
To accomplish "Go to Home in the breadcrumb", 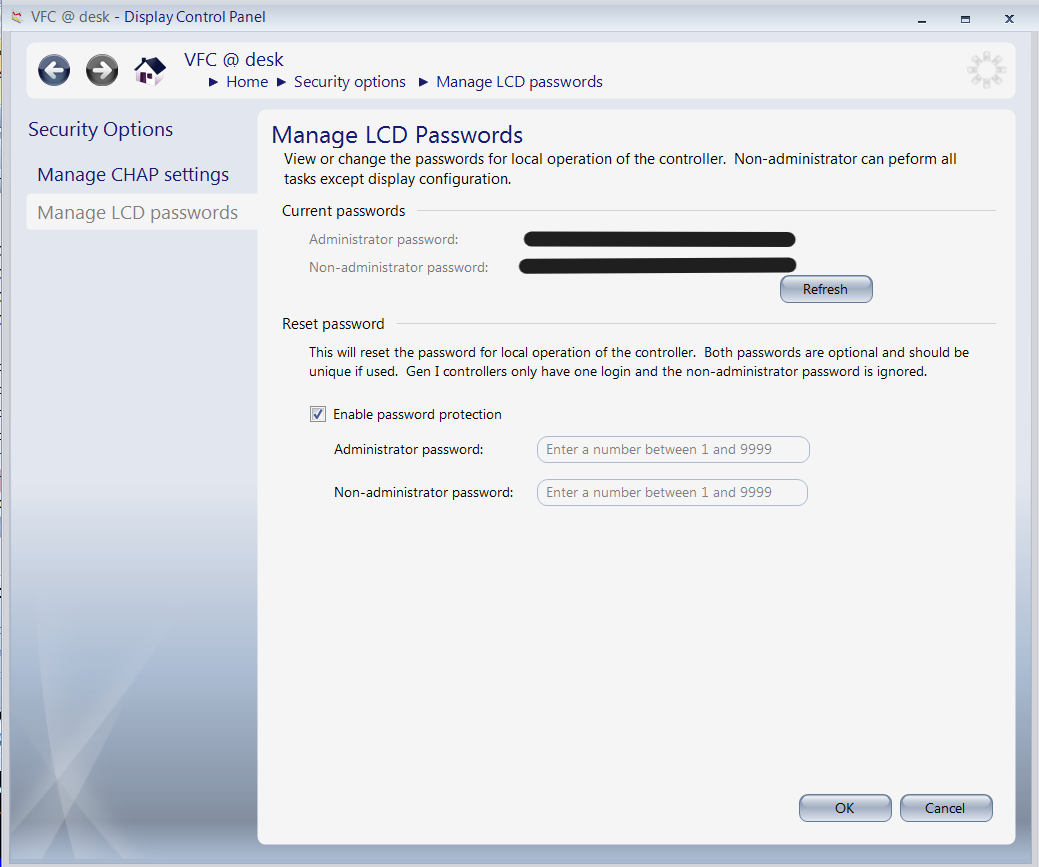I will pyautogui.click(x=247, y=82).
